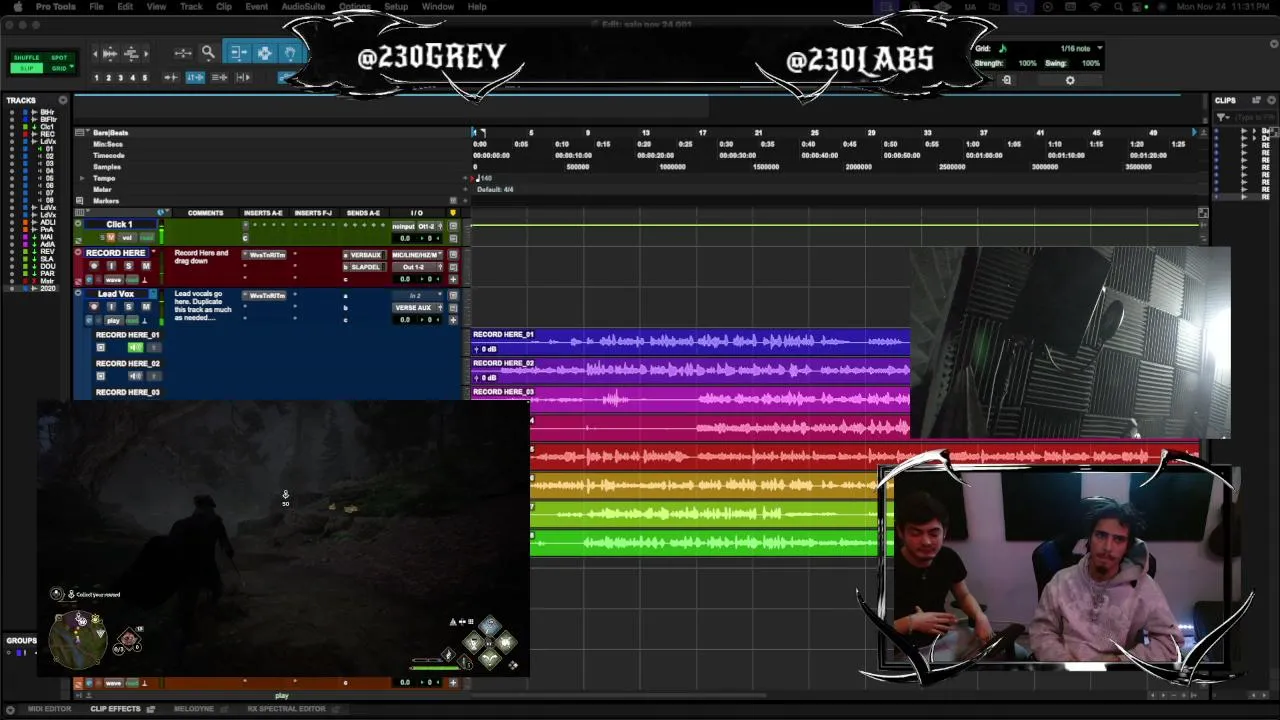Select zoom preset 3
This screenshot has width=1280, height=720.
click(121, 78)
